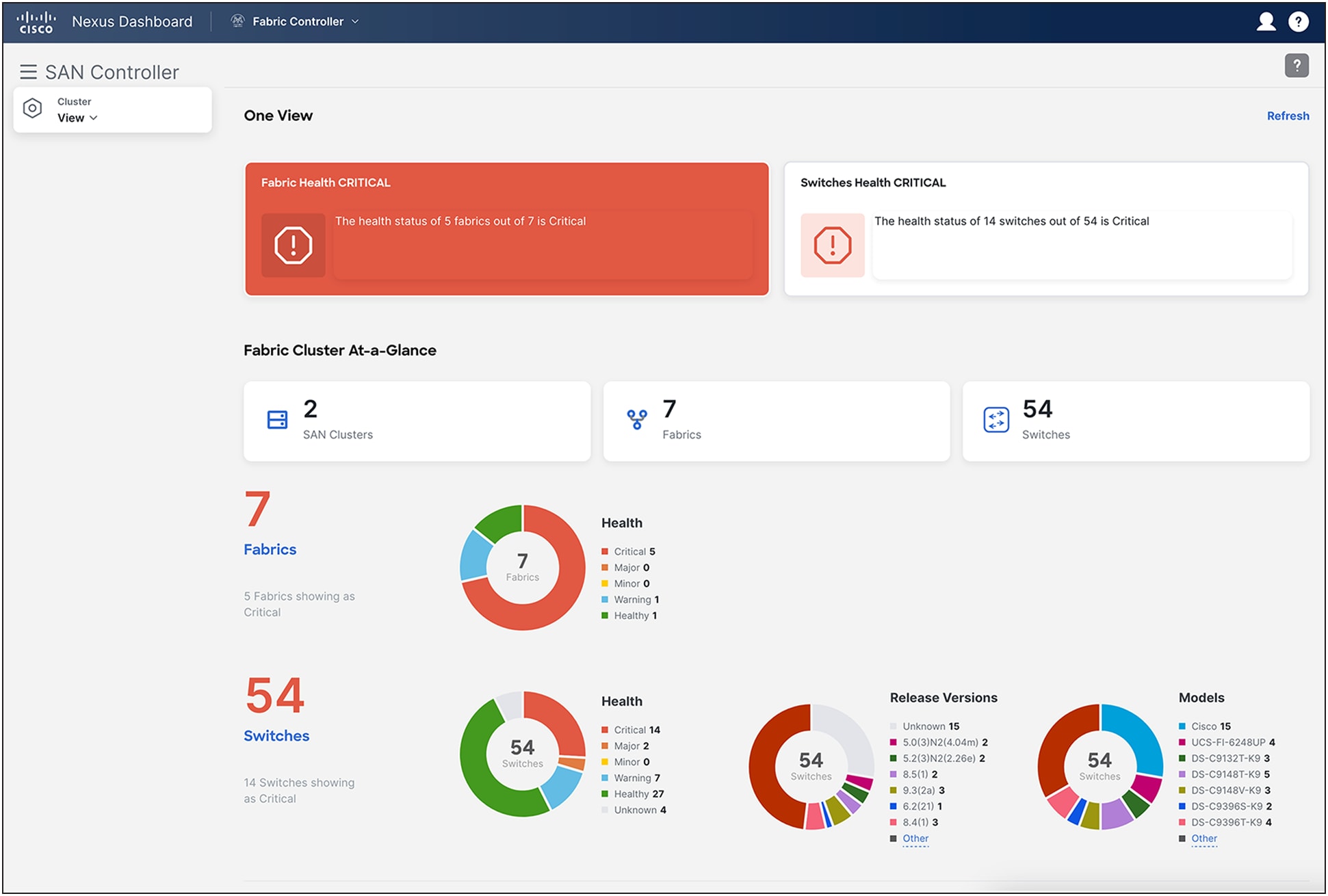Screen dimensions: 1328x896
Task: Click the Fabric Controller service icon
Action: tap(237, 21)
